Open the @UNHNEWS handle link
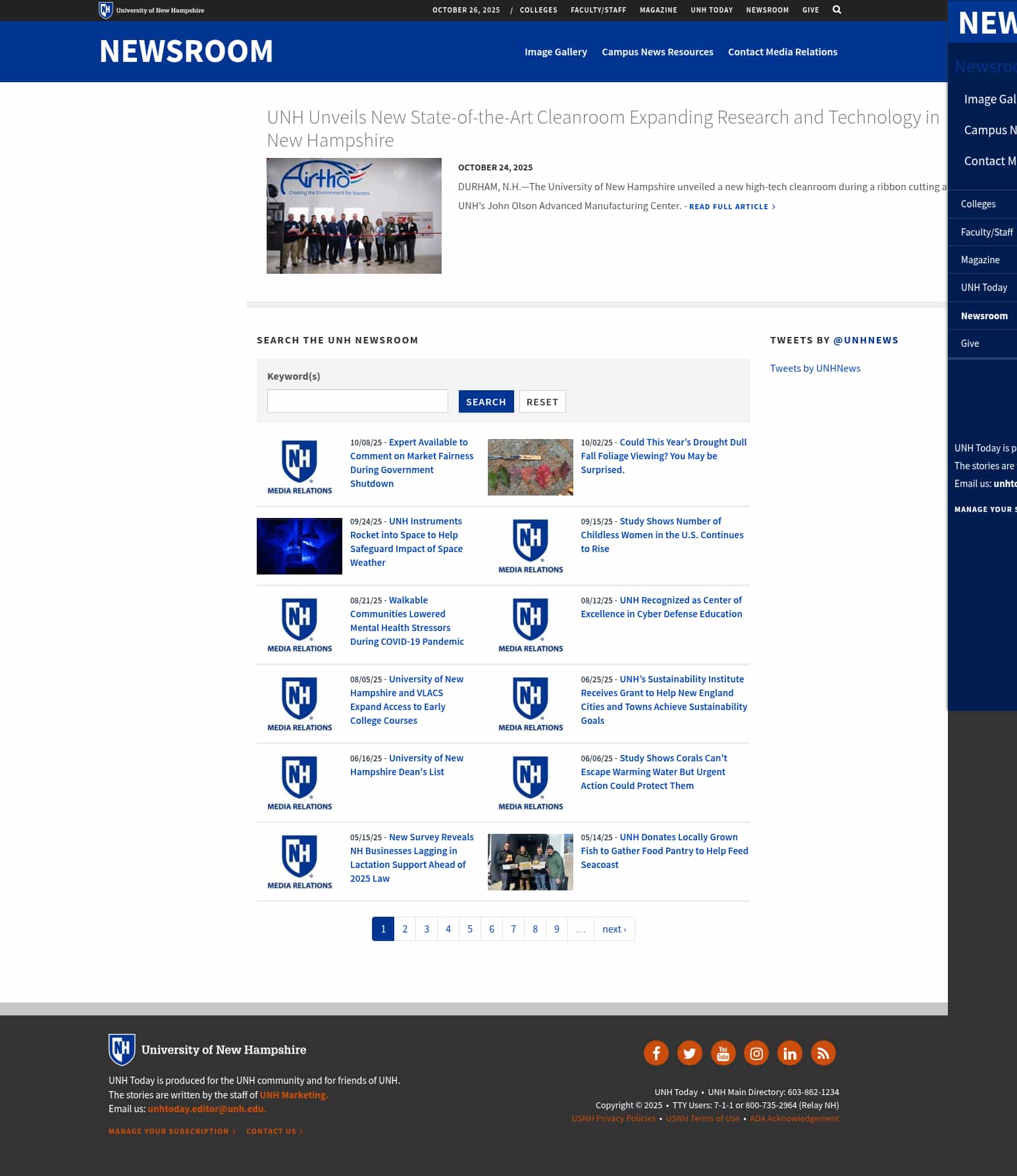The width and height of the screenshot is (1017, 1176). (x=866, y=340)
